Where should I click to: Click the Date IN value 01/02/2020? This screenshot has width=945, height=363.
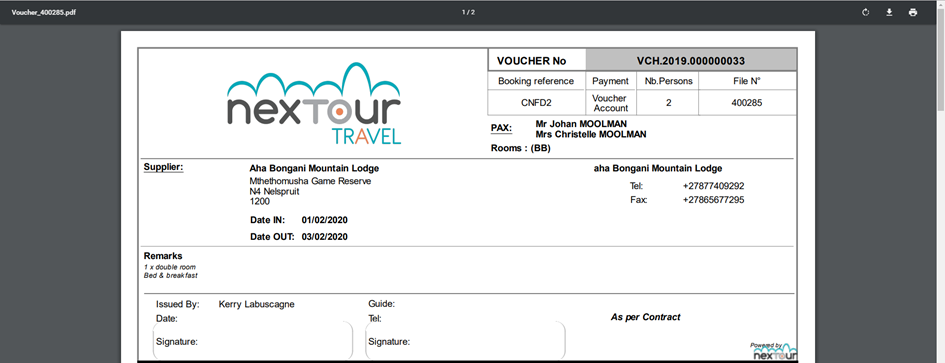click(325, 220)
